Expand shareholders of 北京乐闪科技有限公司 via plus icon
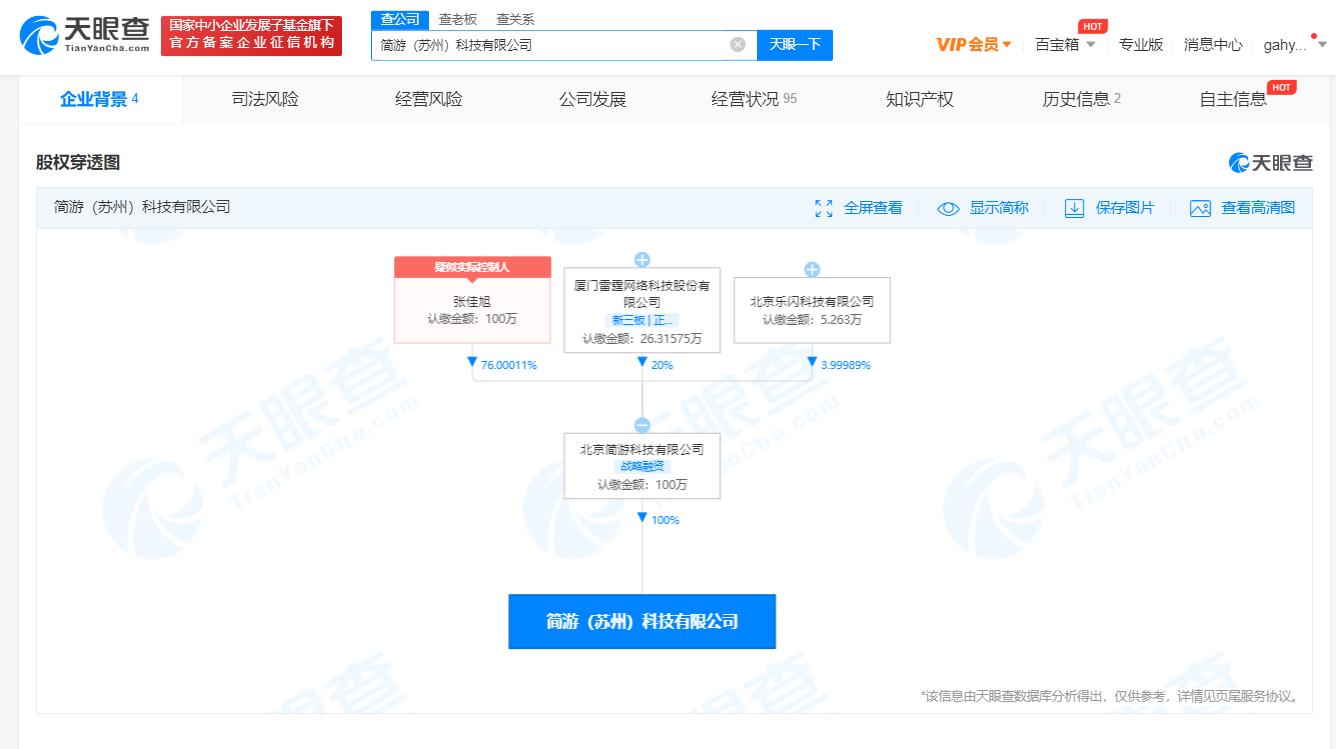 coord(812,268)
